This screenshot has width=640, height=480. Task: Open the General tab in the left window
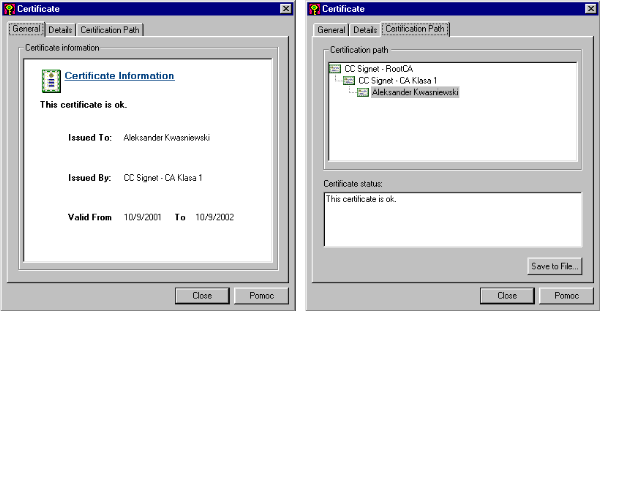(26, 29)
